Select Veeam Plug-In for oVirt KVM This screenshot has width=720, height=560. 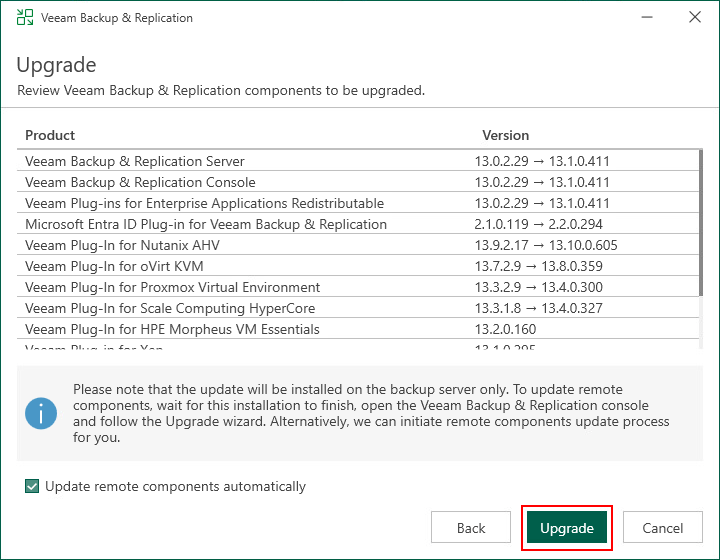click(x=358, y=266)
